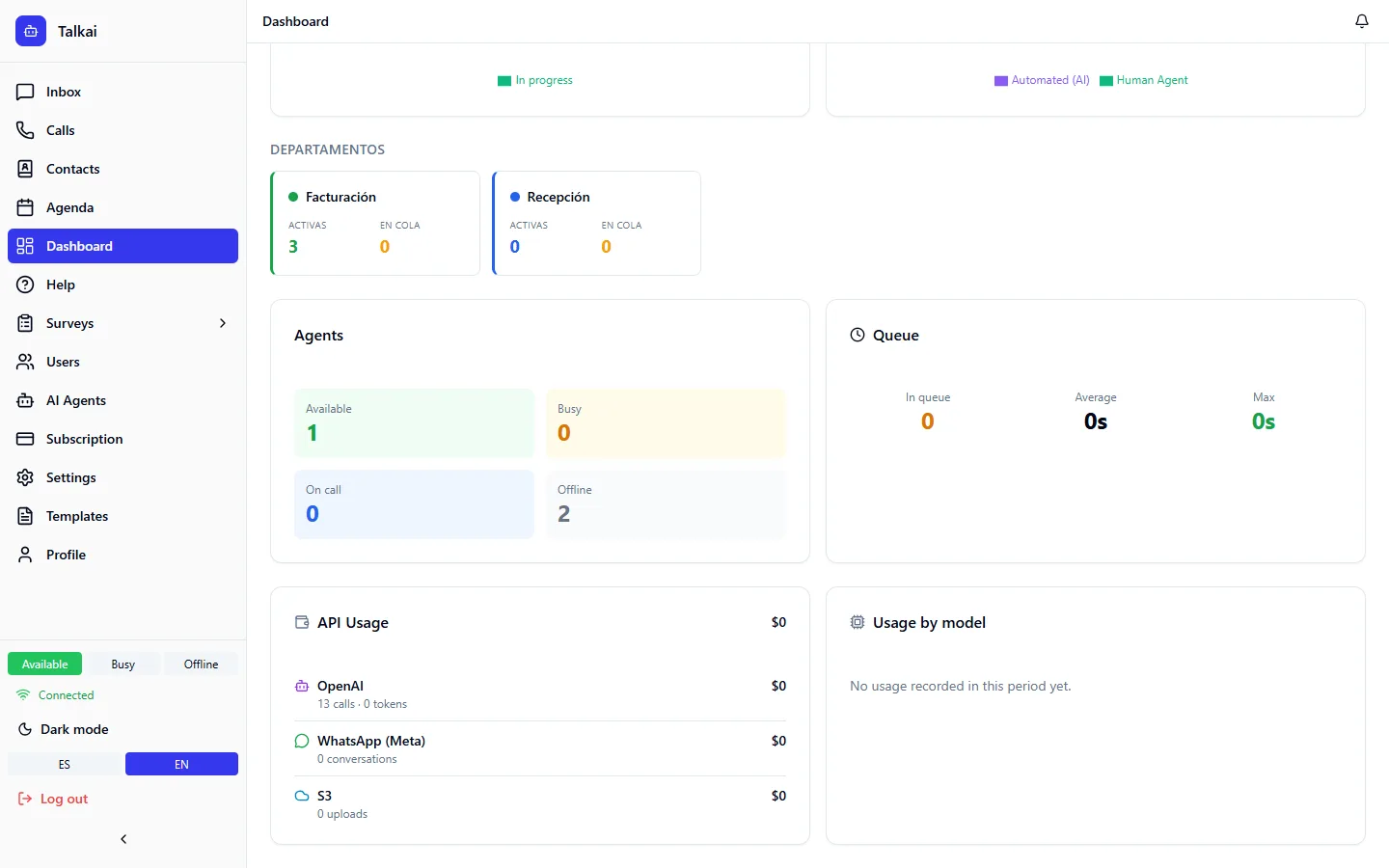Click the Calls phone icon
1389x868 pixels.
pos(25,130)
